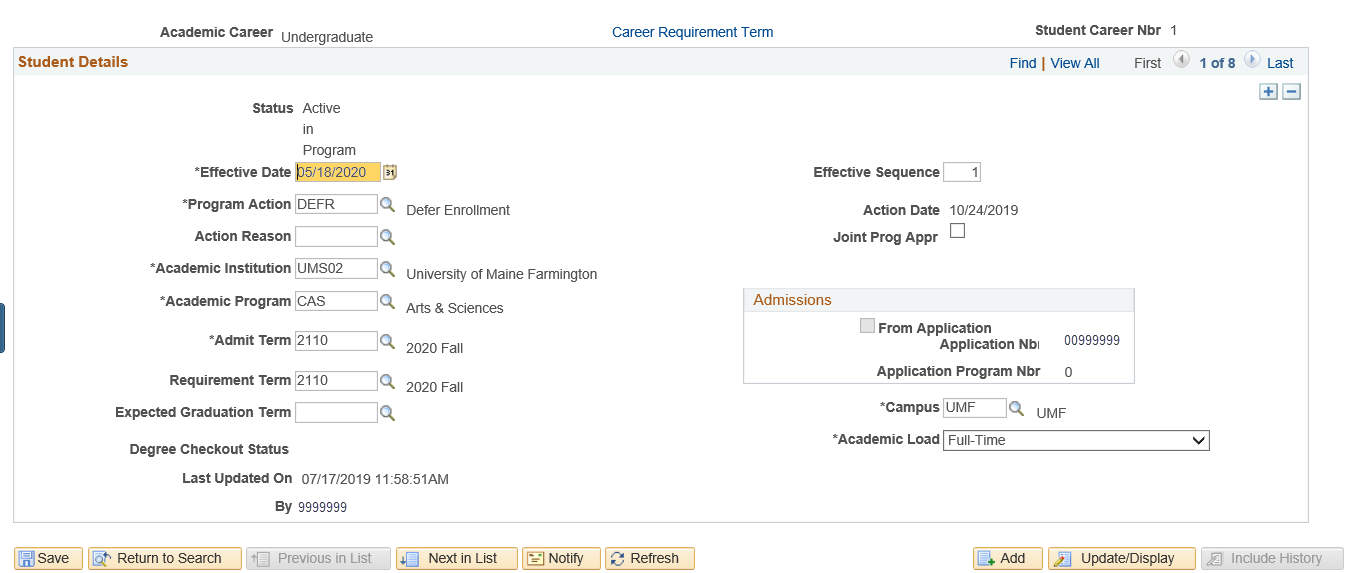Click the Save button
Image resolution: width=1352 pixels, height=573 pixels.
click(x=47, y=558)
